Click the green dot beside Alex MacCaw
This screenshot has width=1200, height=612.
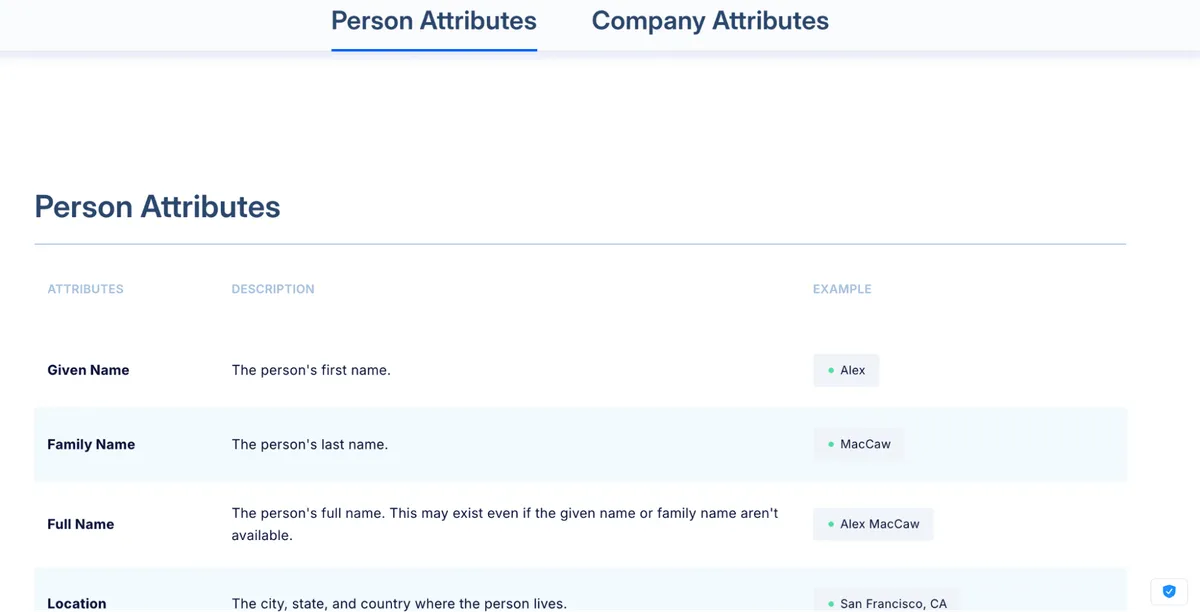point(831,524)
